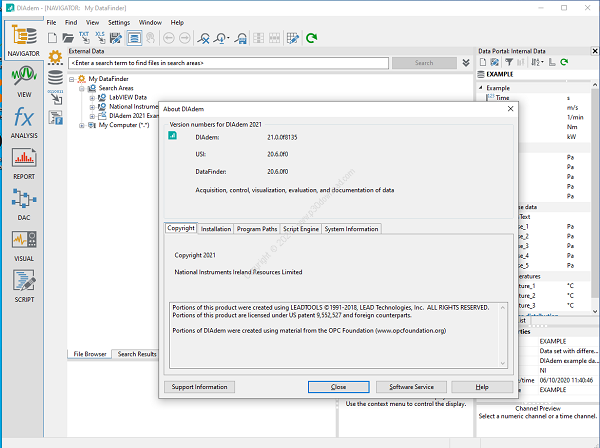Click the TXT import toolbar icon
This screenshot has width=600, height=448.
(x=84, y=38)
